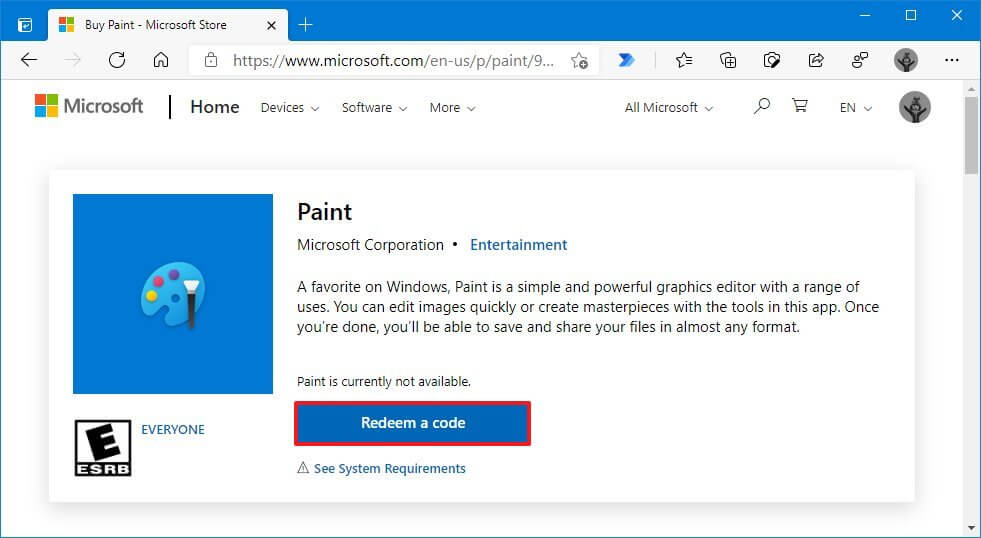Expand the More menu
Viewport: 981px width, 538px height.
[452, 108]
